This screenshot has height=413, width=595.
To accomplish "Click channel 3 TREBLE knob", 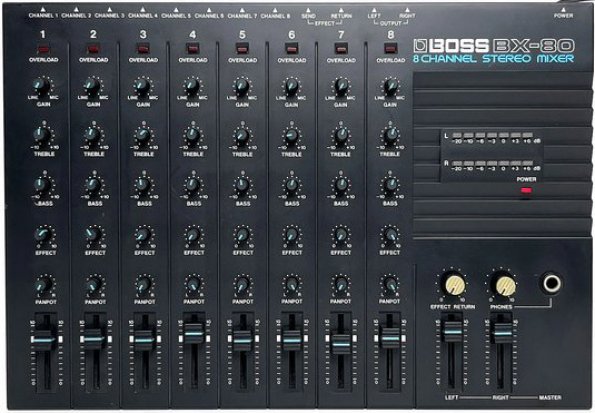I will [x=142, y=136].
